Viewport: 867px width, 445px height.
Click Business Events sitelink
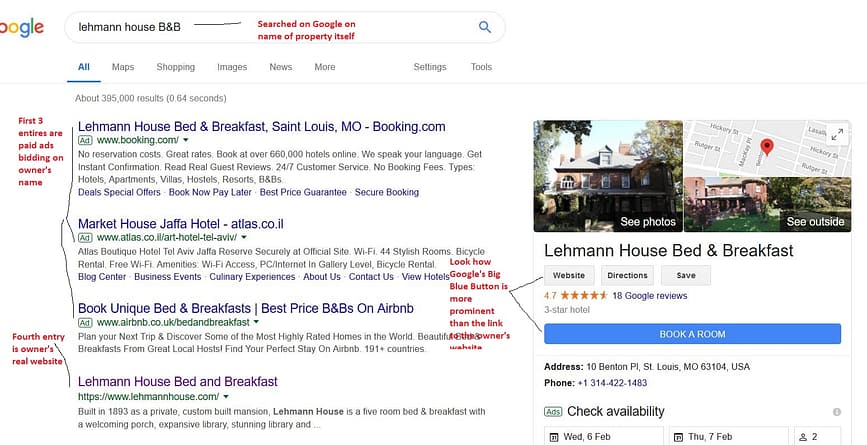pos(168,277)
